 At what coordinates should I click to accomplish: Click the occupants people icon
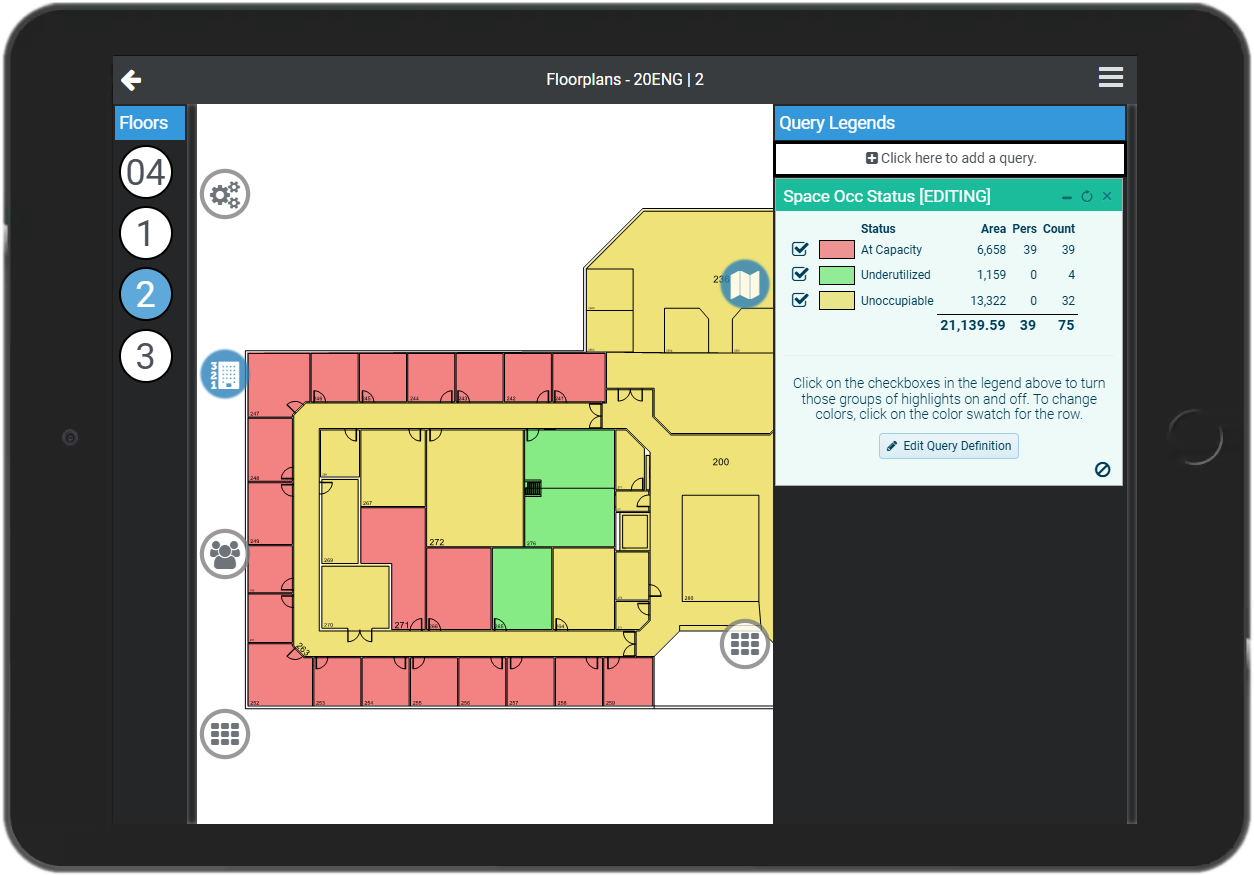tap(224, 554)
